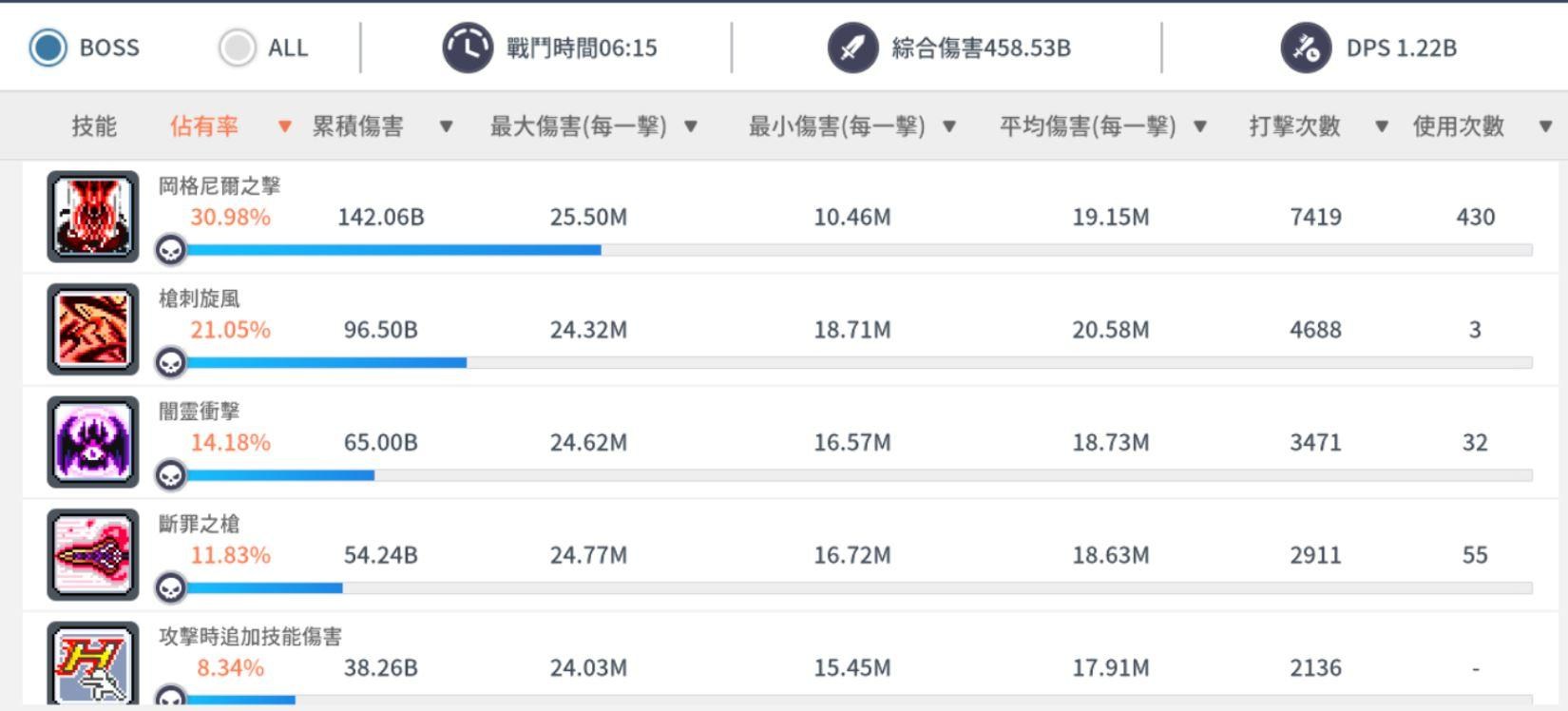The image size is (1568, 711).
Task: Click the 闇靈衝擊 skill icon
Action: 93,442
